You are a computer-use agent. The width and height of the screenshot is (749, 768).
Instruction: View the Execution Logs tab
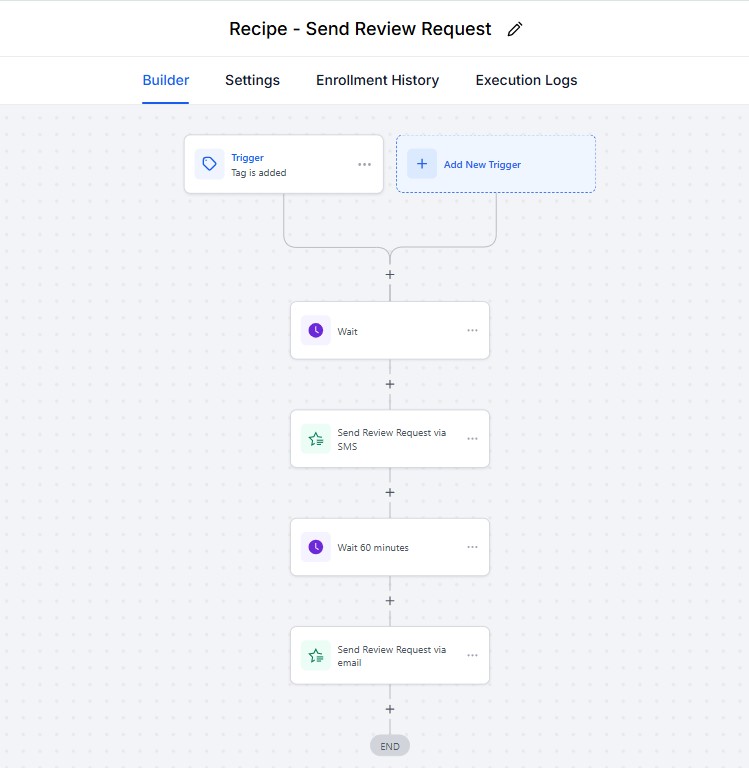pyautogui.click(x=526, y=80)
